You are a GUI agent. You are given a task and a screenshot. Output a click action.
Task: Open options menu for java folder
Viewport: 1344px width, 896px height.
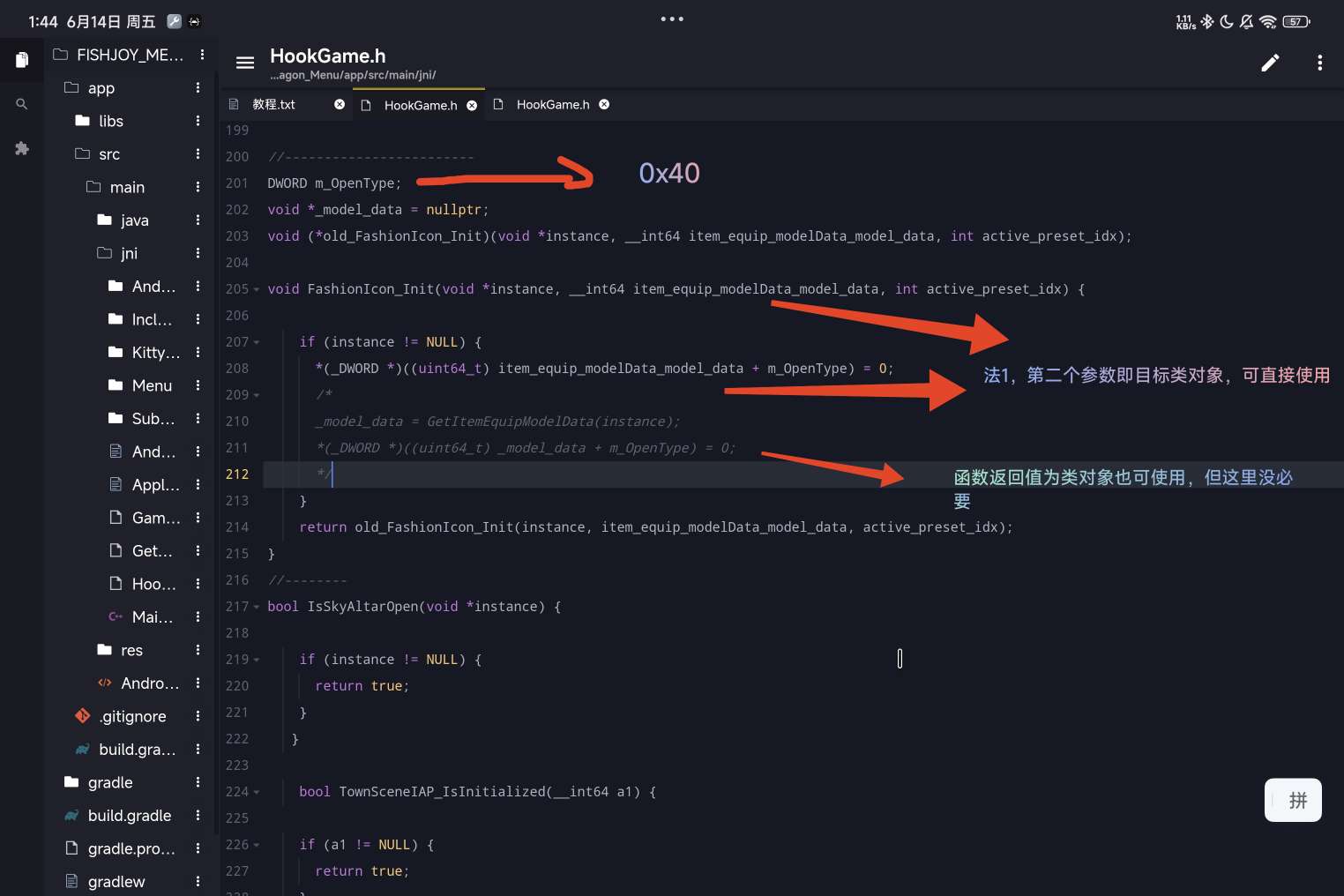point(198,220)
